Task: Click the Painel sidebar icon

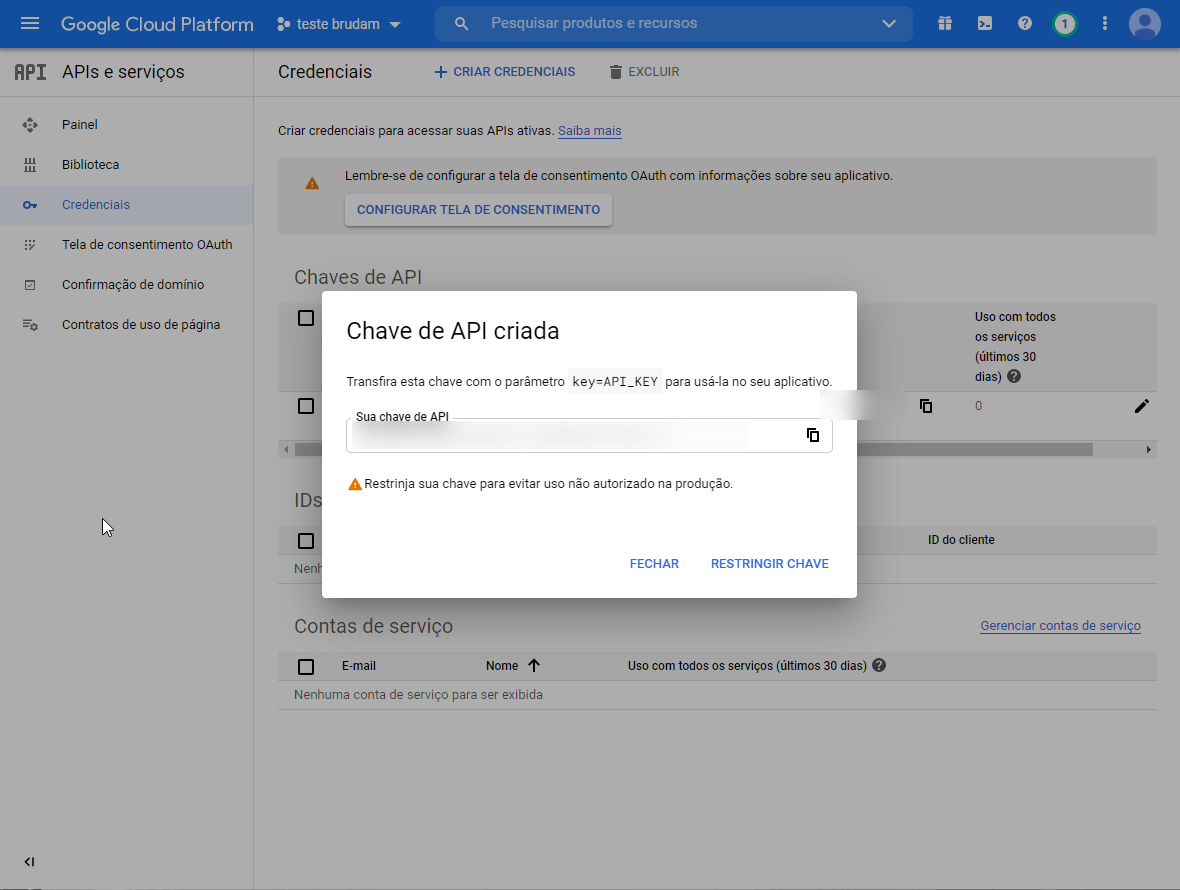Action: point(30,125)
